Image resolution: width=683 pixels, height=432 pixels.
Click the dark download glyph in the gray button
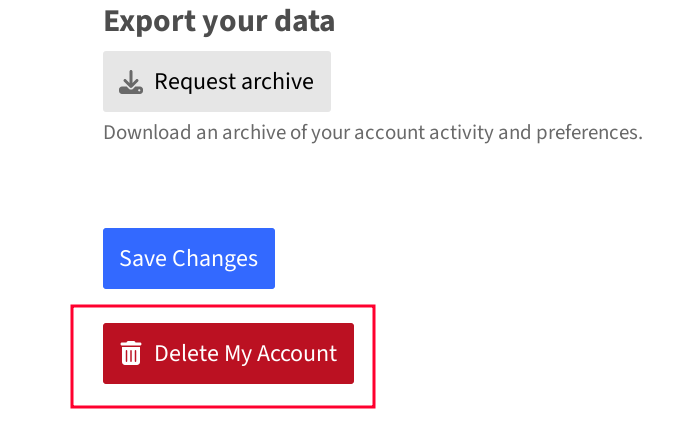pyautogui.click(x=131, y=82)
